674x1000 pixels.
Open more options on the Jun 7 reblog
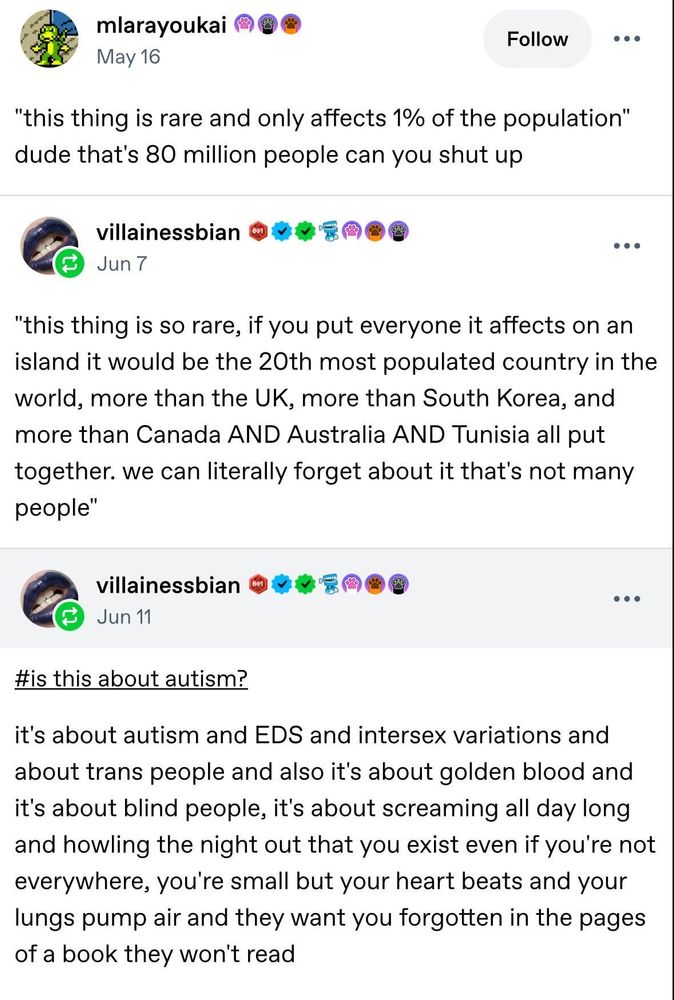627,245
